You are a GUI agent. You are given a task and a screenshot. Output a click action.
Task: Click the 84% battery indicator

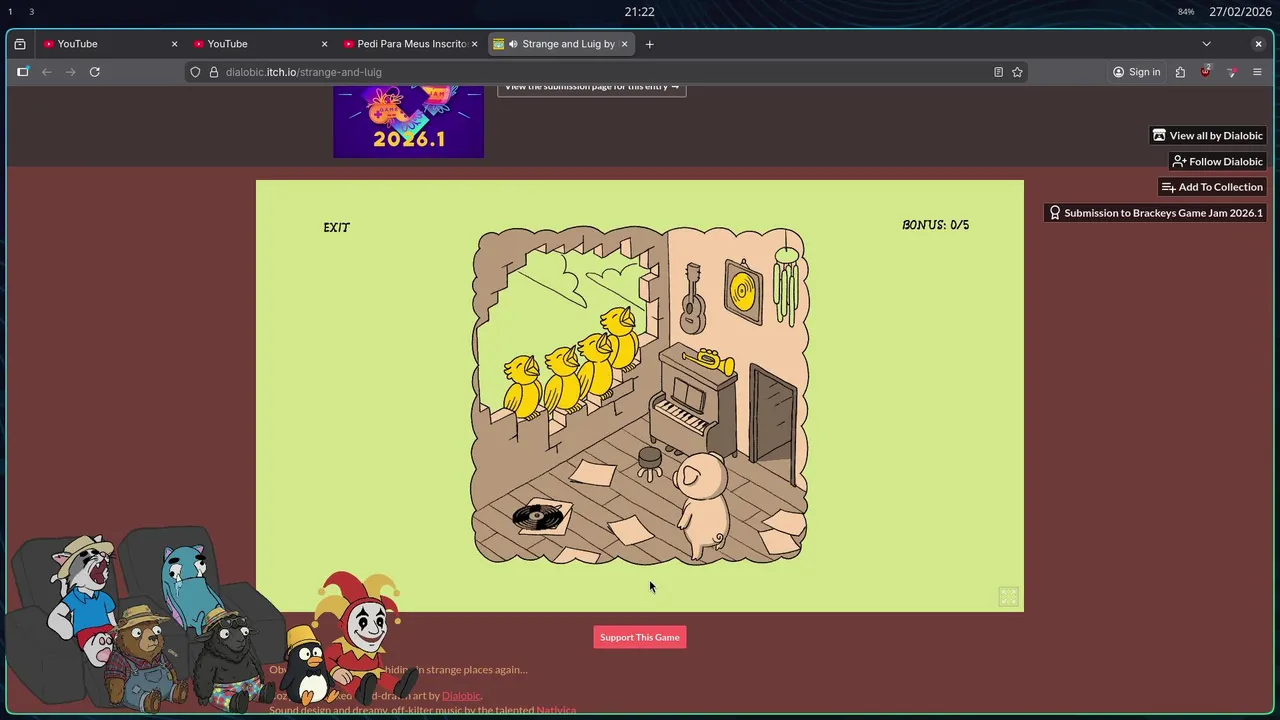[1186, 12]
